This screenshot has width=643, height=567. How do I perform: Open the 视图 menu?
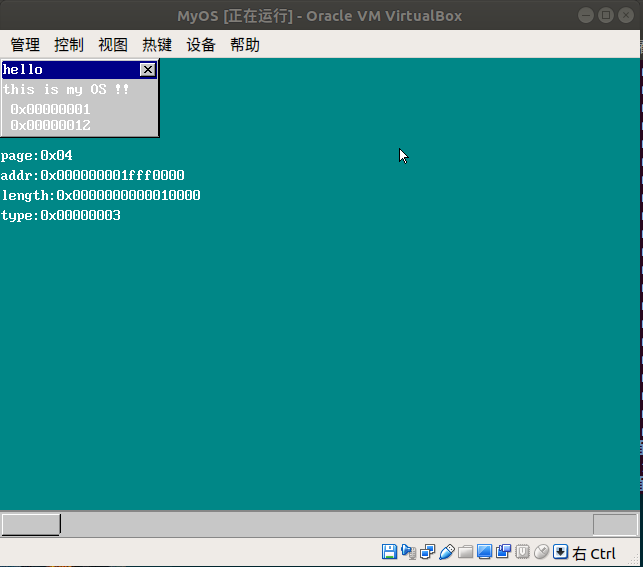(113, 45)
